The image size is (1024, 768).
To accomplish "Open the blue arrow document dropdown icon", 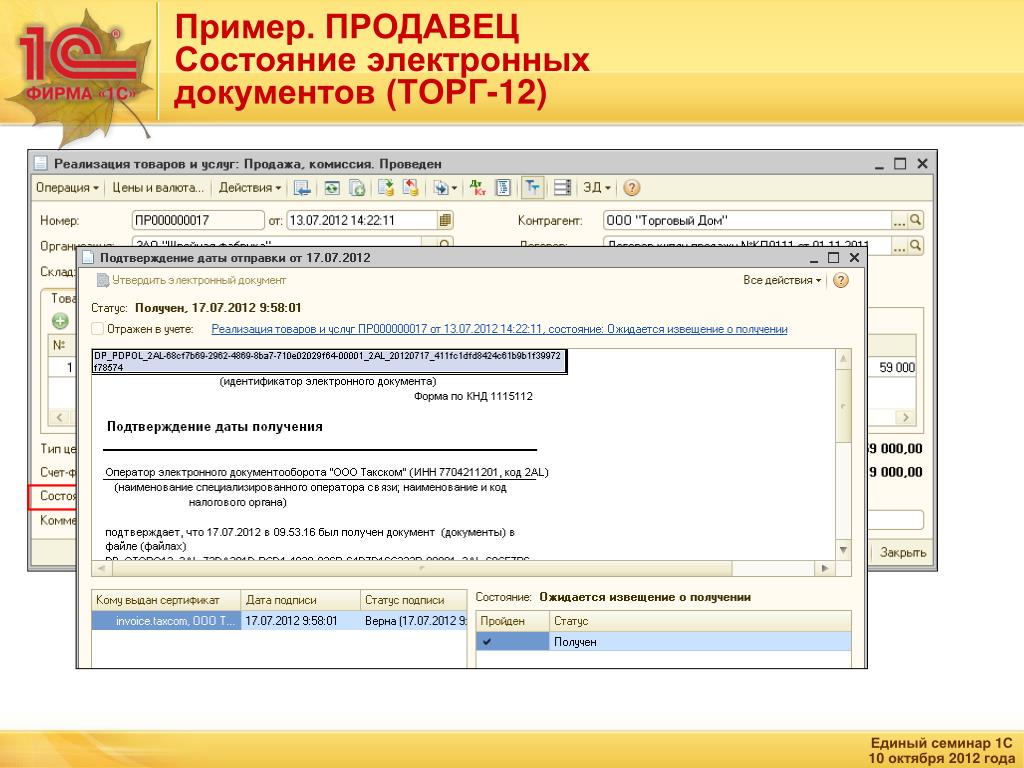I will [445, 188].
